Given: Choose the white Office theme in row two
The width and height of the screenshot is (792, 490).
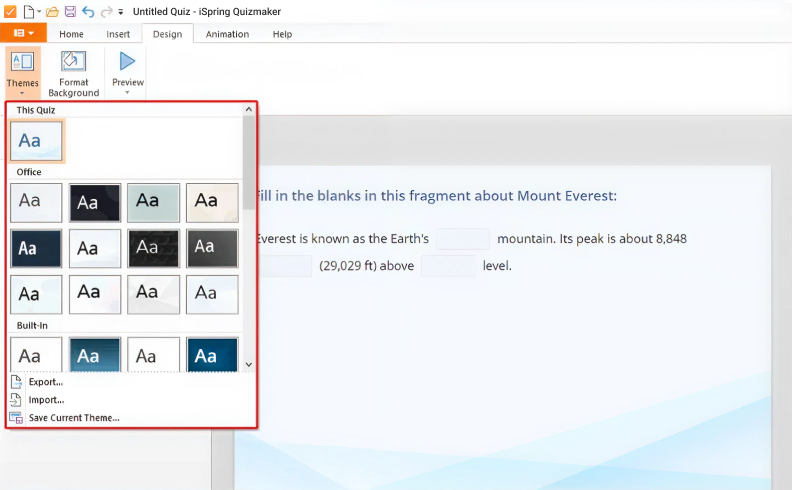Looking at the screenshot, I should coord(95,249).
